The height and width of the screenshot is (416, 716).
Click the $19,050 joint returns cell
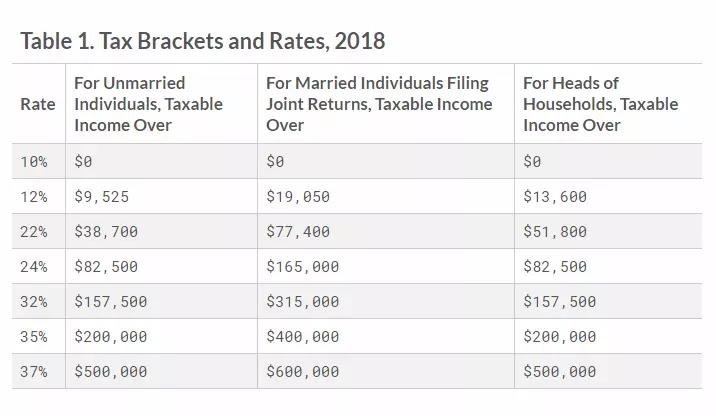pos(298,197)
